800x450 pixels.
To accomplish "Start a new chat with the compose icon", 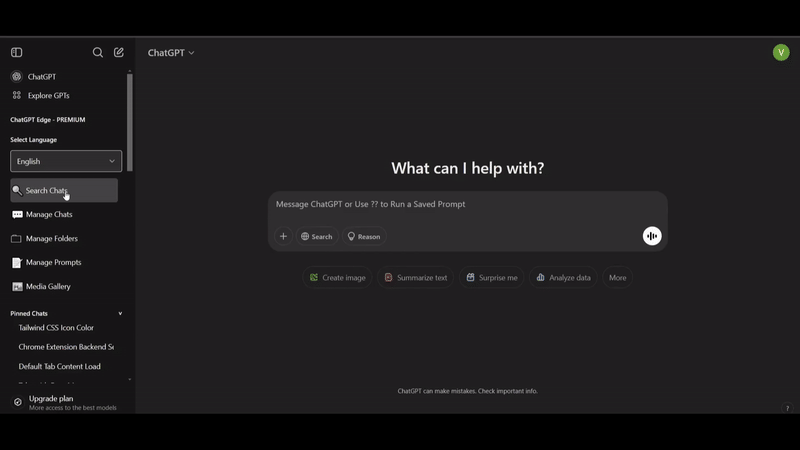I will tap(119, 52).
